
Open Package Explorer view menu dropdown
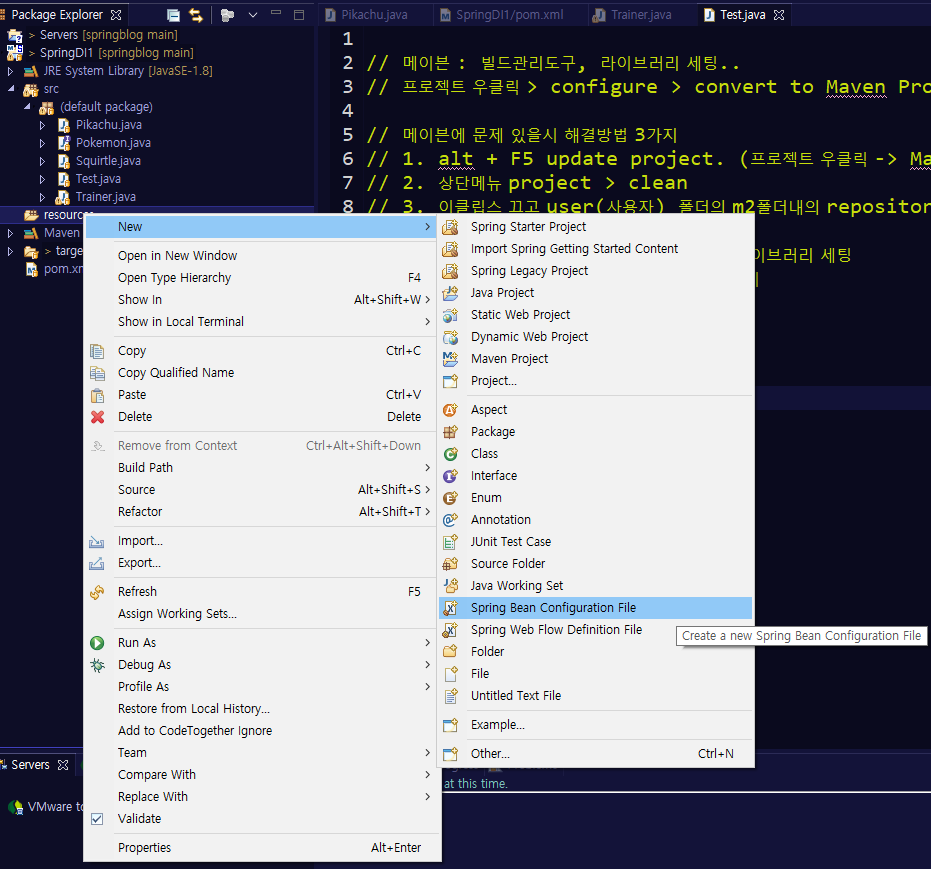point(253,15)
